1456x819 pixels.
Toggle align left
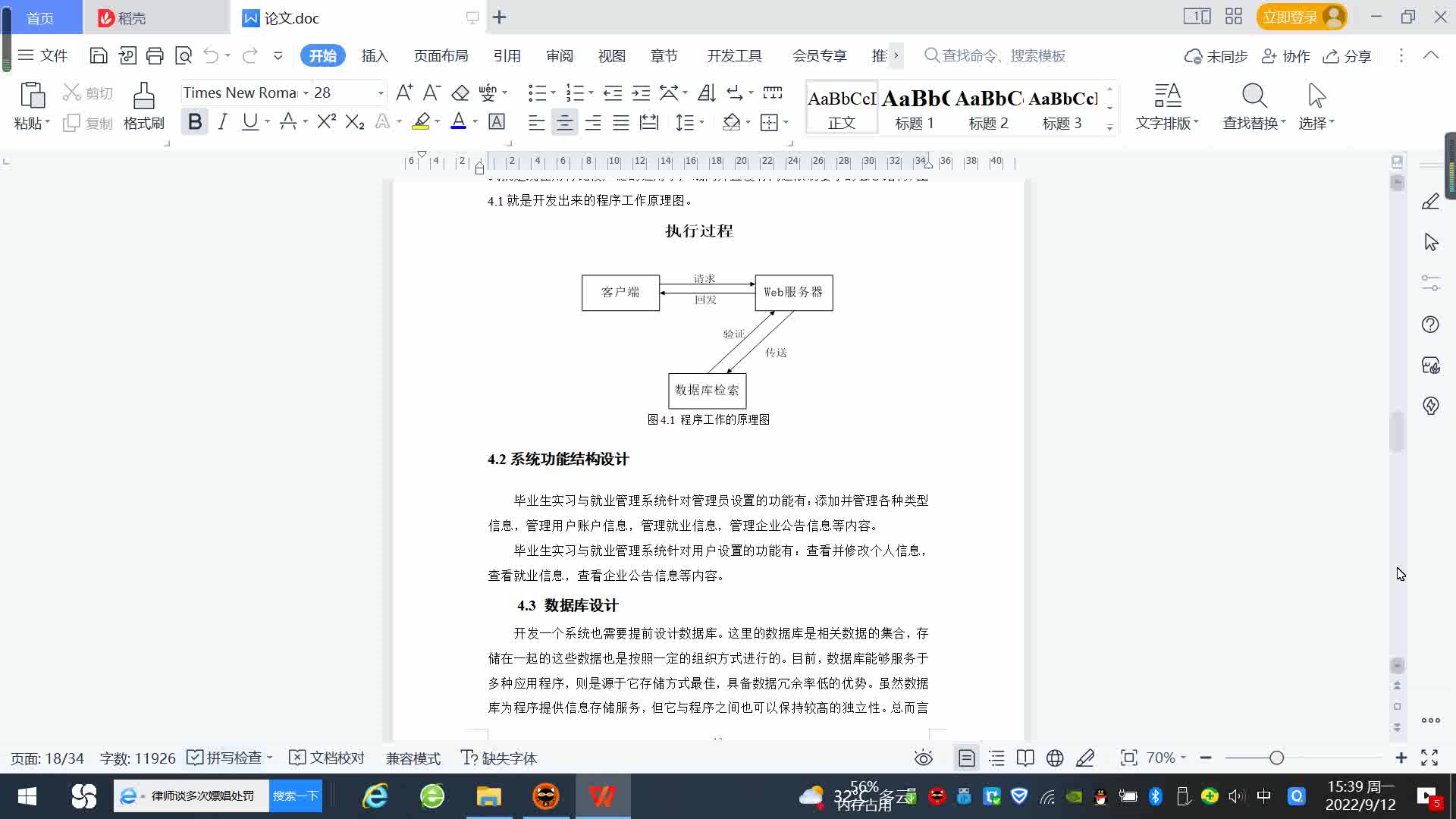[x=536, y=122]
